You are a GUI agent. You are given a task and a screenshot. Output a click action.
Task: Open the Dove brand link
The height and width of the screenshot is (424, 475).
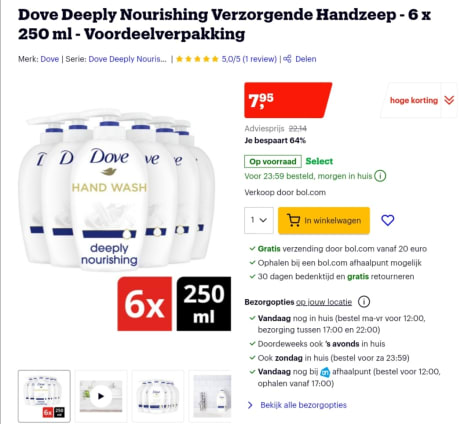[50, 59]
